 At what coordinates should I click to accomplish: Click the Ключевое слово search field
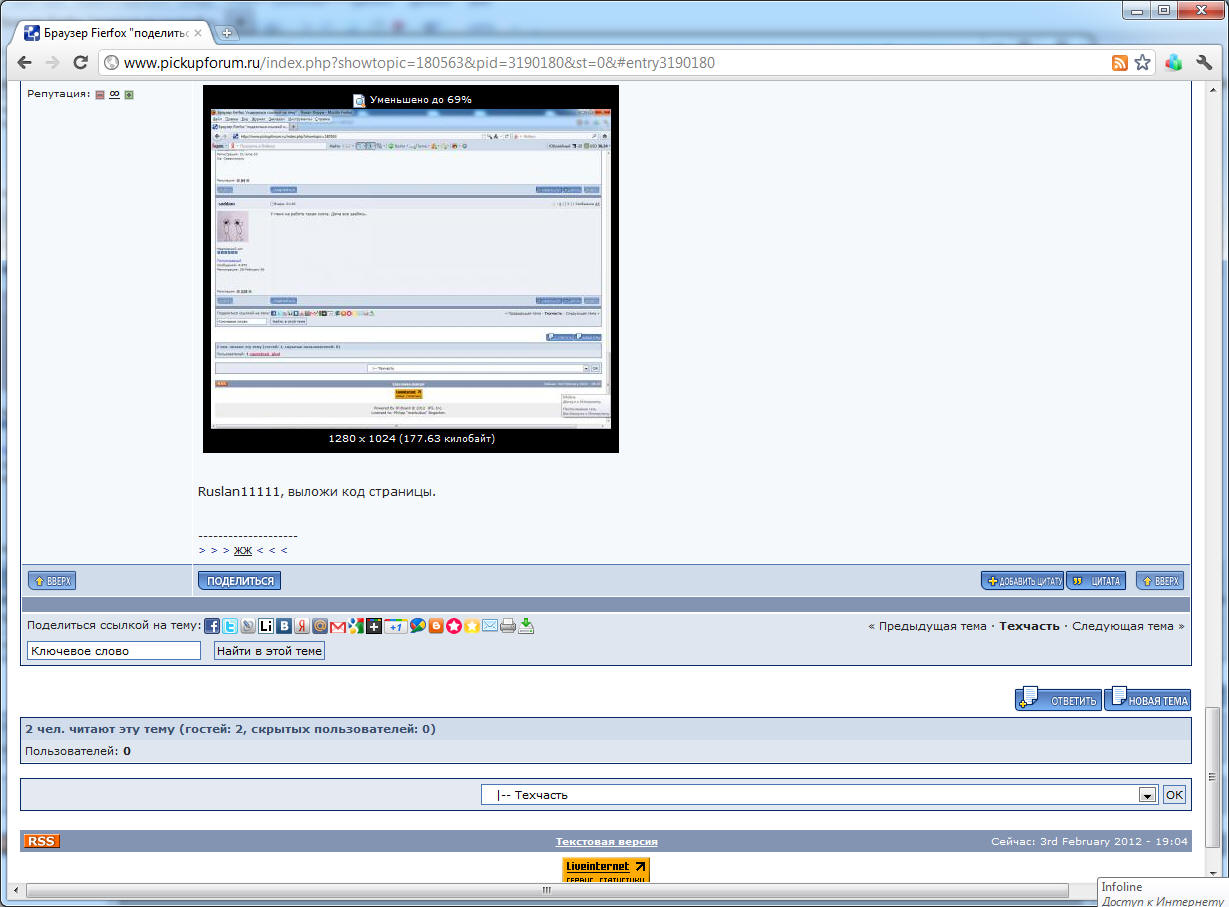tap(114, 651)
